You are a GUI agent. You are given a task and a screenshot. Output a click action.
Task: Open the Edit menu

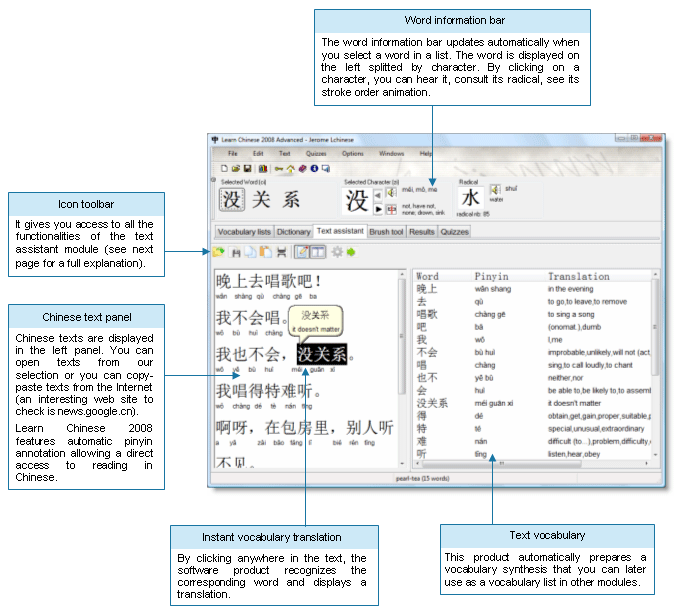[x=258, y=153]
